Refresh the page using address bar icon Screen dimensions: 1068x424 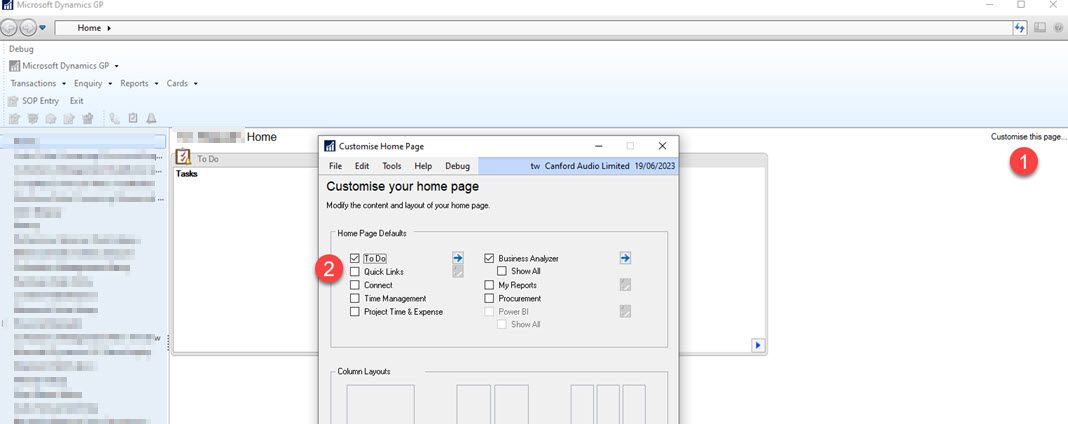pos(1020,28)
